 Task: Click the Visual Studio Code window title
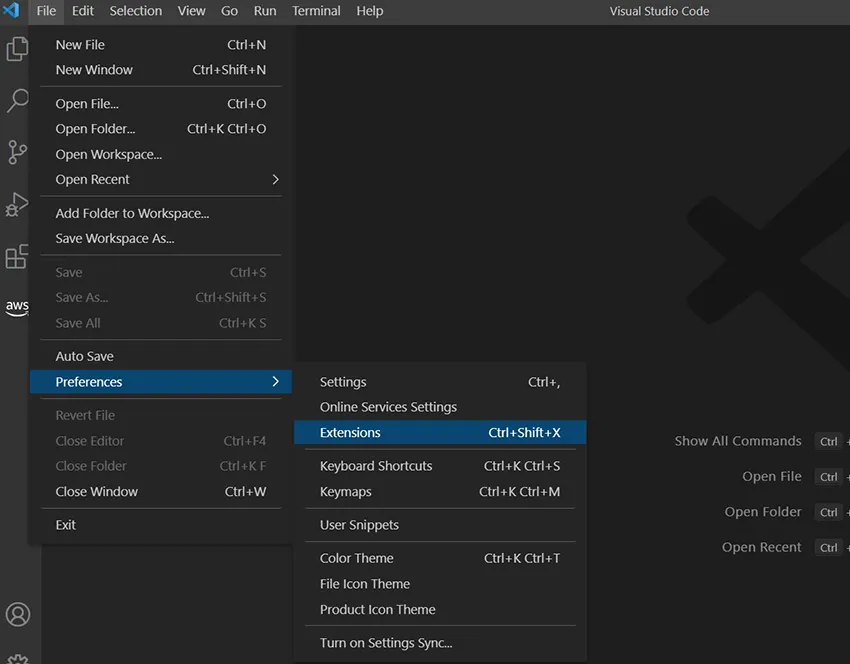(659, 11)
